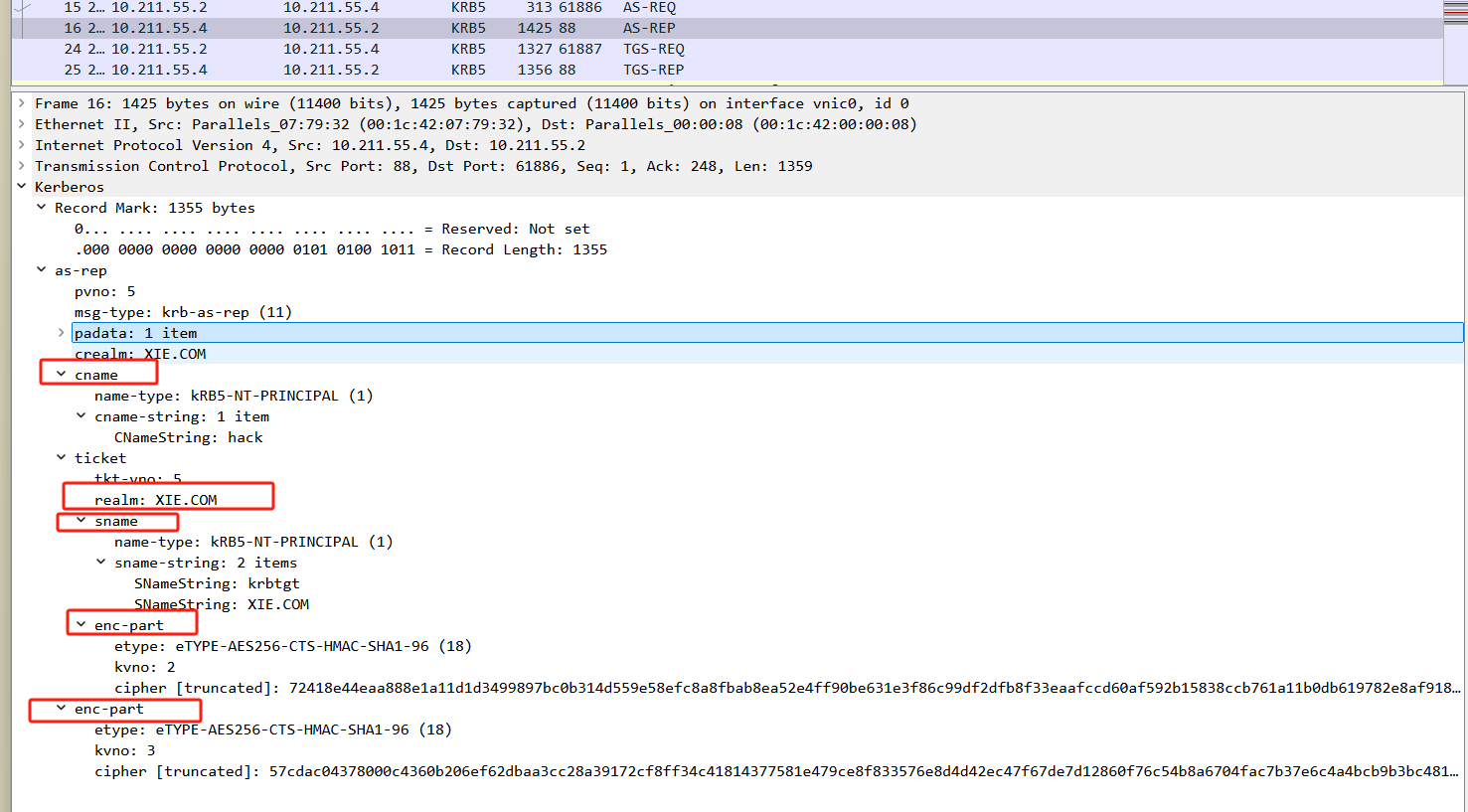This screenshot has width=1468, height=812.
Task: Expand the Internet Protocol Version 4 arrow
Action: 21,145
